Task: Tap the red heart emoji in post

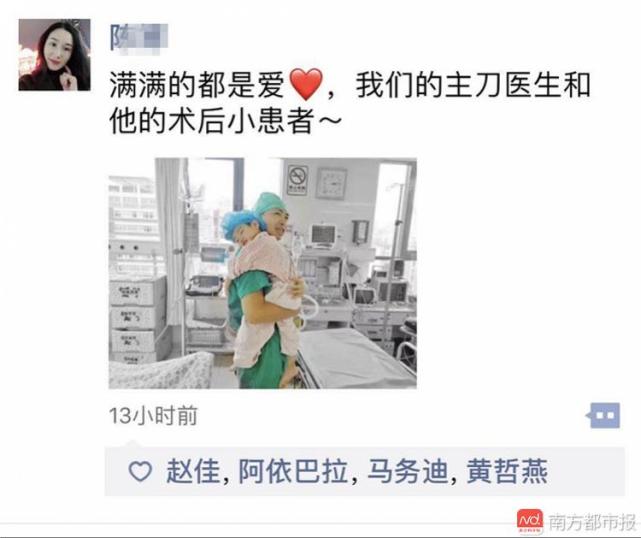Action: [306, 85]
